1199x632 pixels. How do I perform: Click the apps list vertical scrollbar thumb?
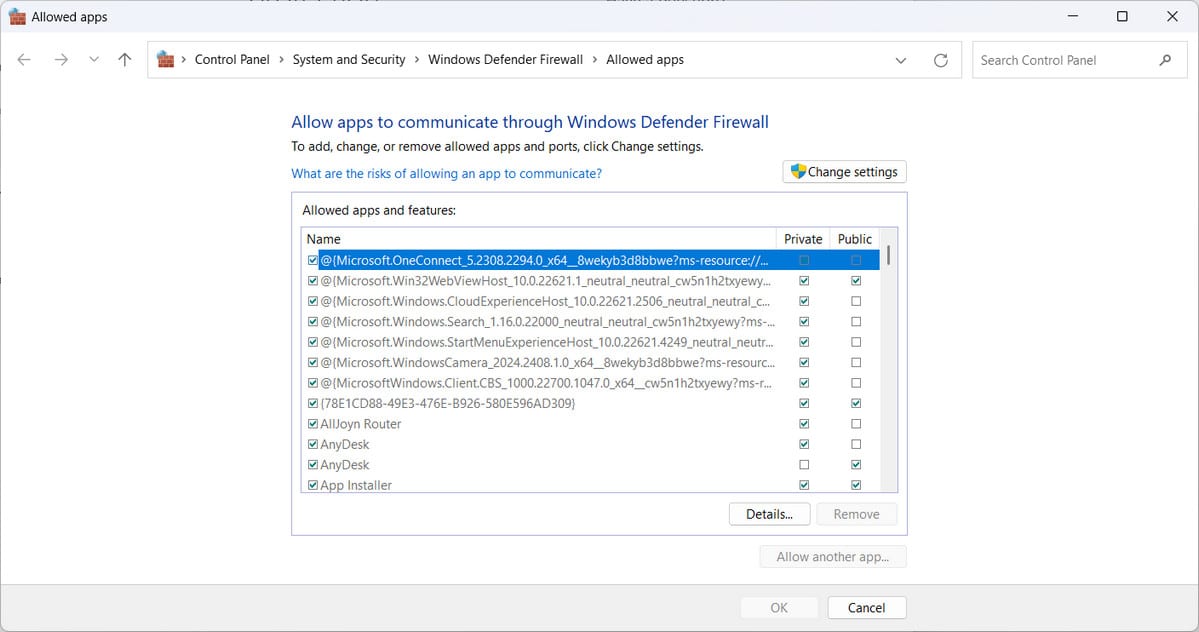[889, 256]
